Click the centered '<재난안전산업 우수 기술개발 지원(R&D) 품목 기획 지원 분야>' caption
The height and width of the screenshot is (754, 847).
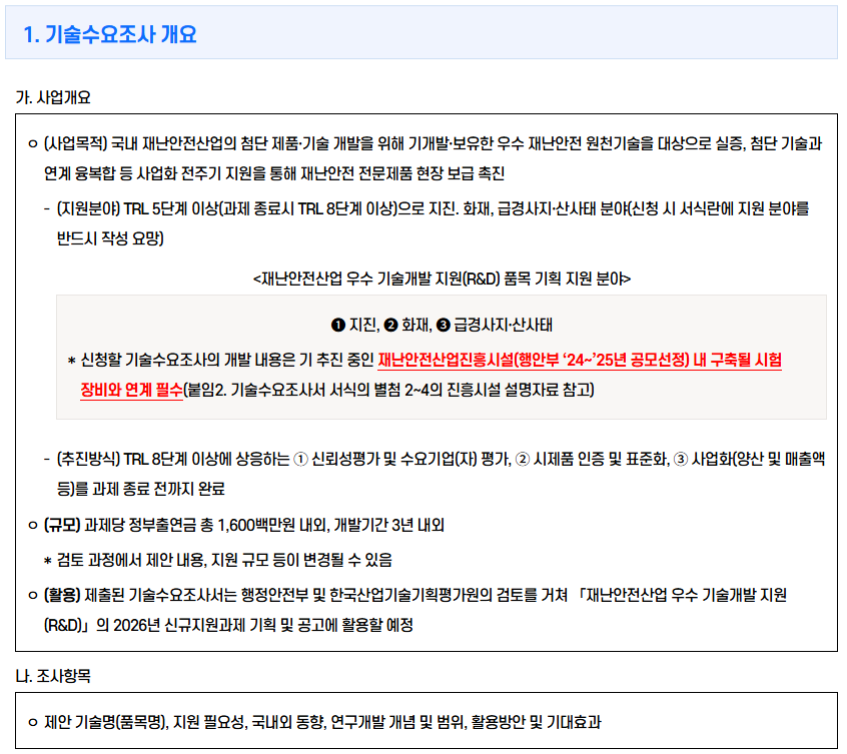[441, 277]
